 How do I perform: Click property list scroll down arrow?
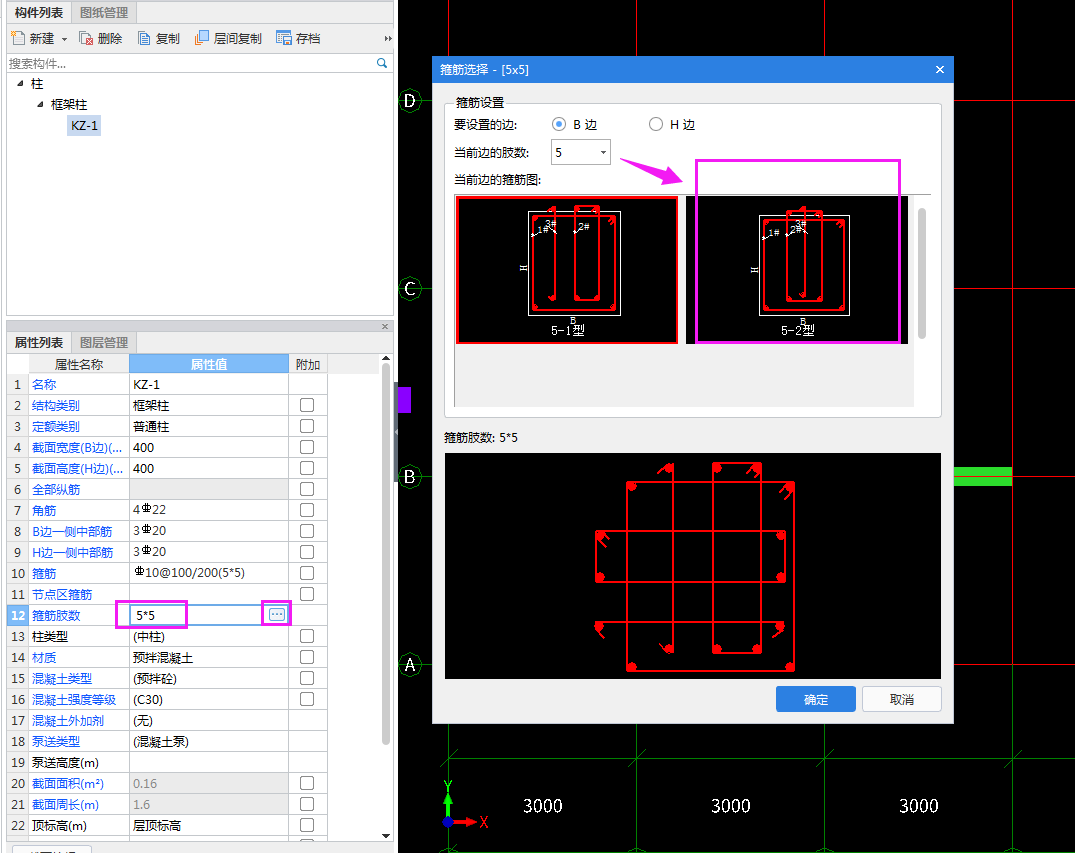(x=386, y=835)
